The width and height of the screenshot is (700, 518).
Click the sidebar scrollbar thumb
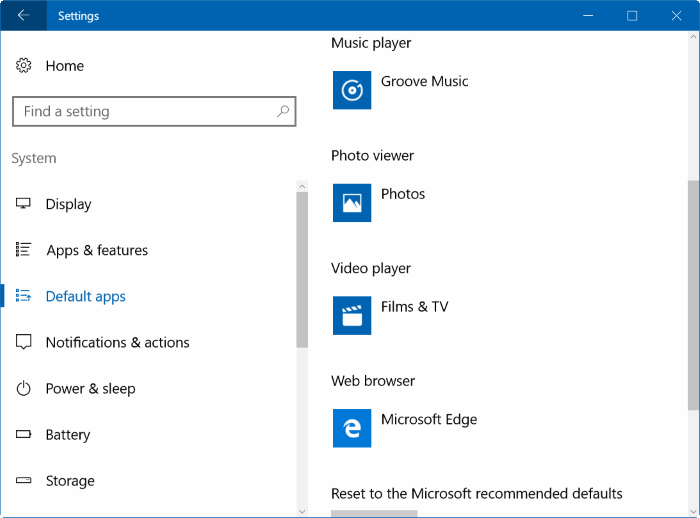tap(302, 270)
